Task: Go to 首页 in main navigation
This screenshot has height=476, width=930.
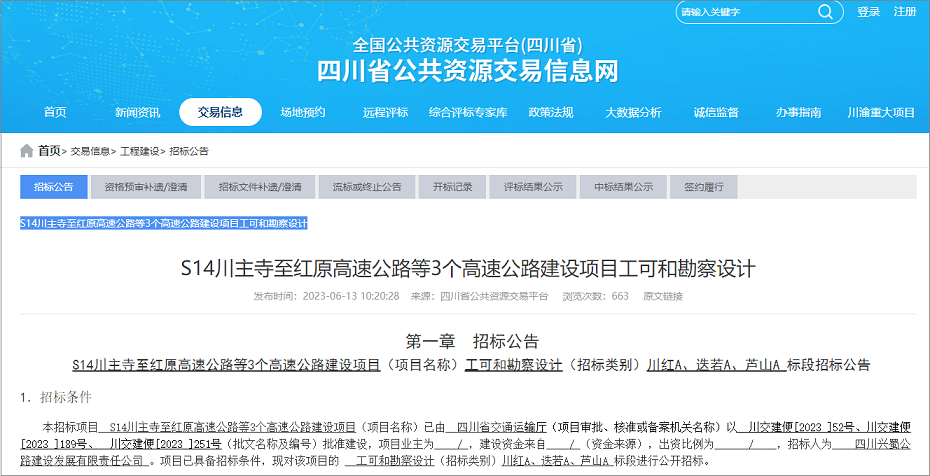Action: 55,112
